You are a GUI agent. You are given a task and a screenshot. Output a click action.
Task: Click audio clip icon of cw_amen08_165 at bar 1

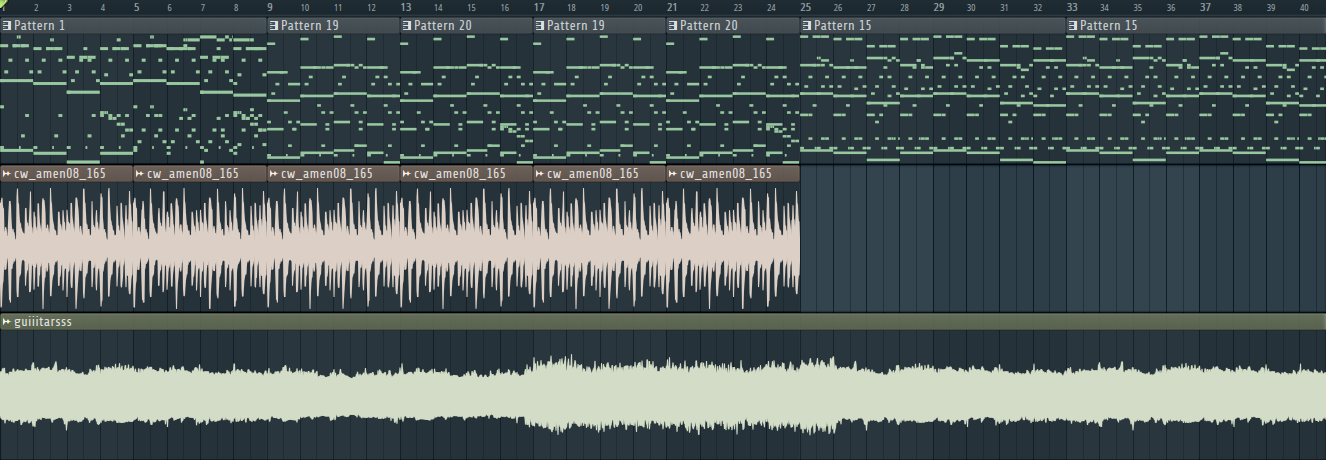[x=7, y=174]
